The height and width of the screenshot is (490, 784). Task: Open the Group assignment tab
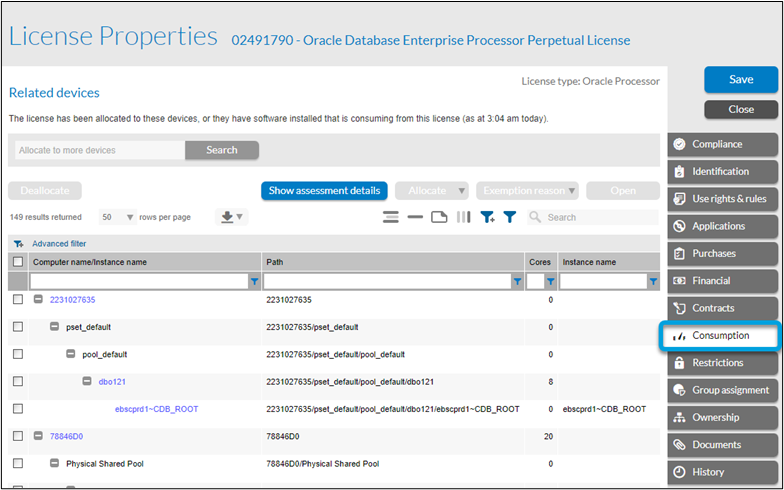[722, 390]
